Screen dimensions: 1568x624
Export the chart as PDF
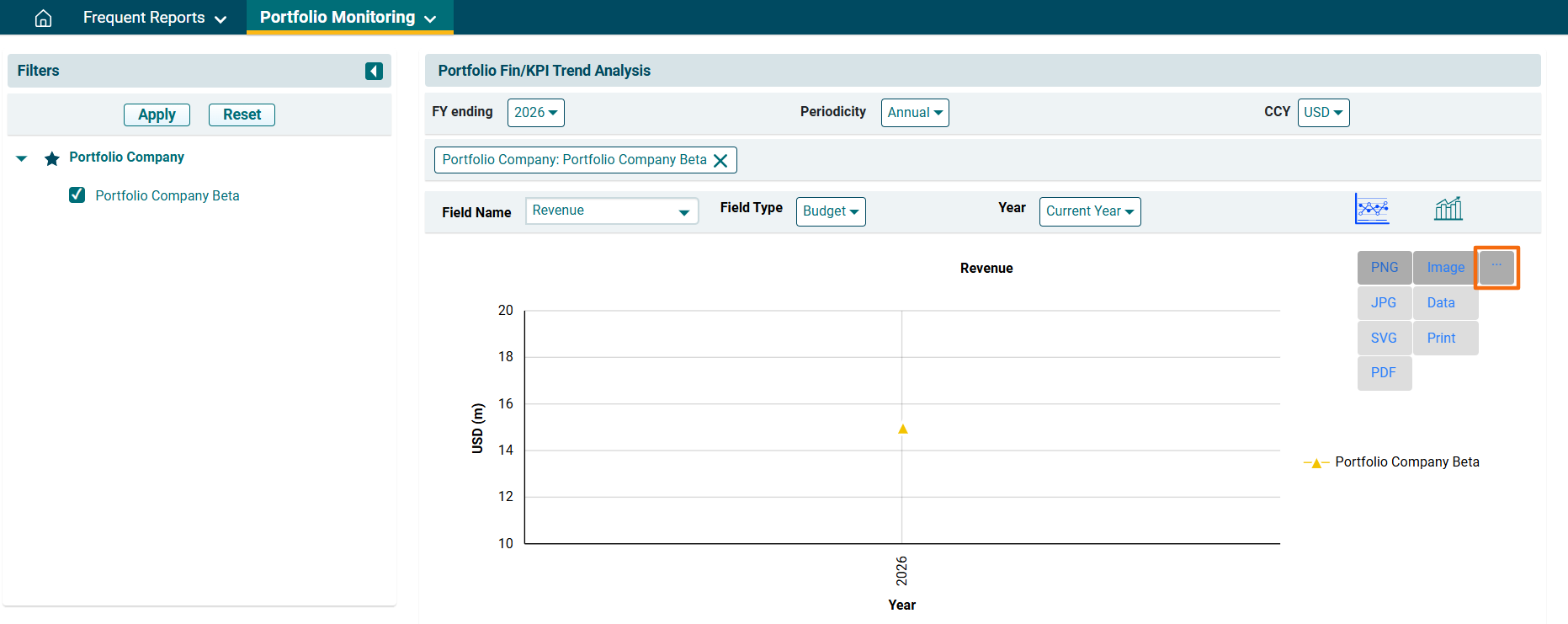[1383, 373]
